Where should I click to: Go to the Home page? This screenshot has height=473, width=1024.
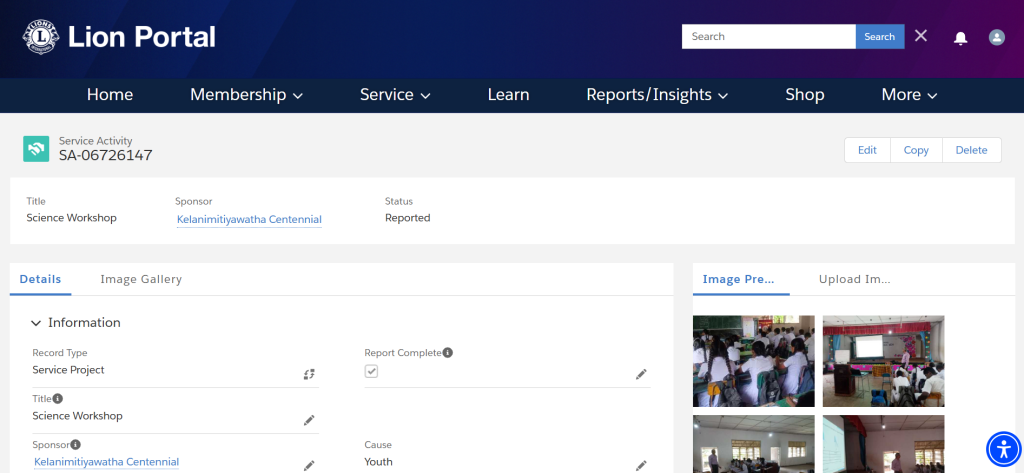click(110, 95)
